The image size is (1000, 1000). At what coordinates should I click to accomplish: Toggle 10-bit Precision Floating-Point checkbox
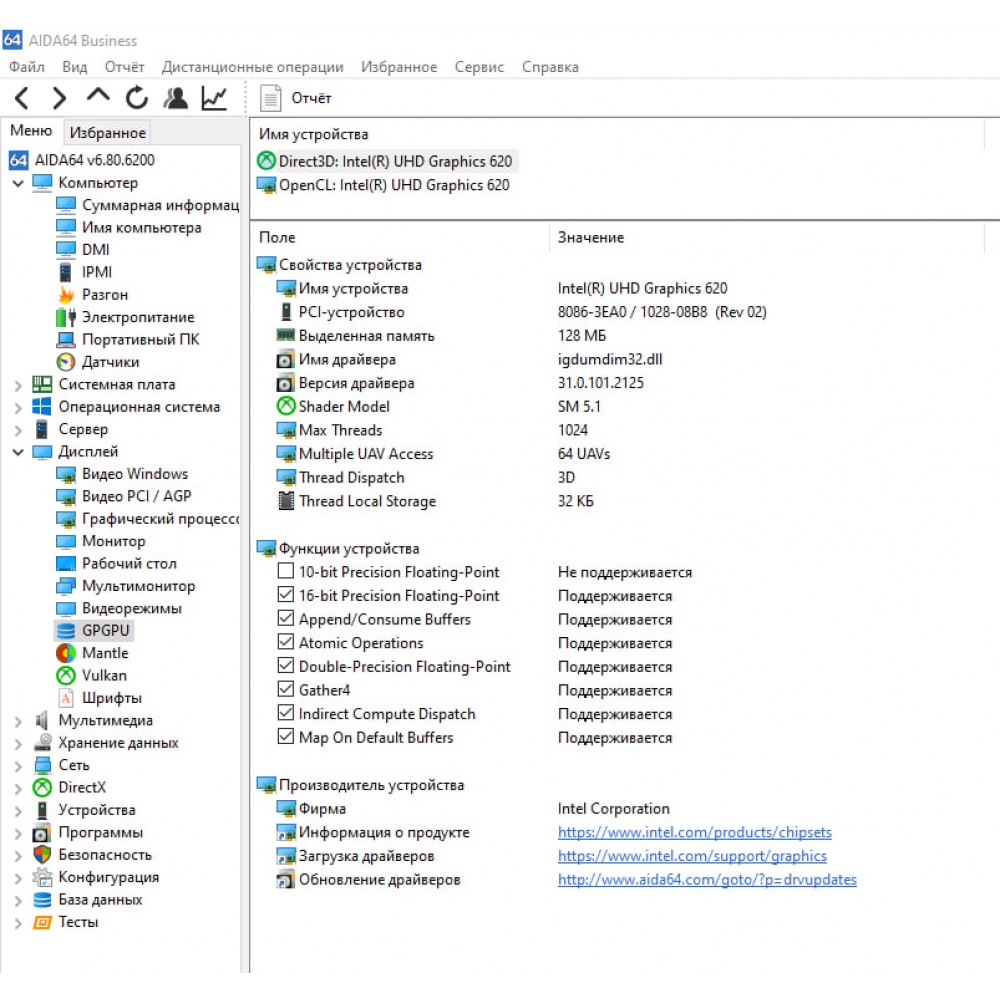click(286, 571)
